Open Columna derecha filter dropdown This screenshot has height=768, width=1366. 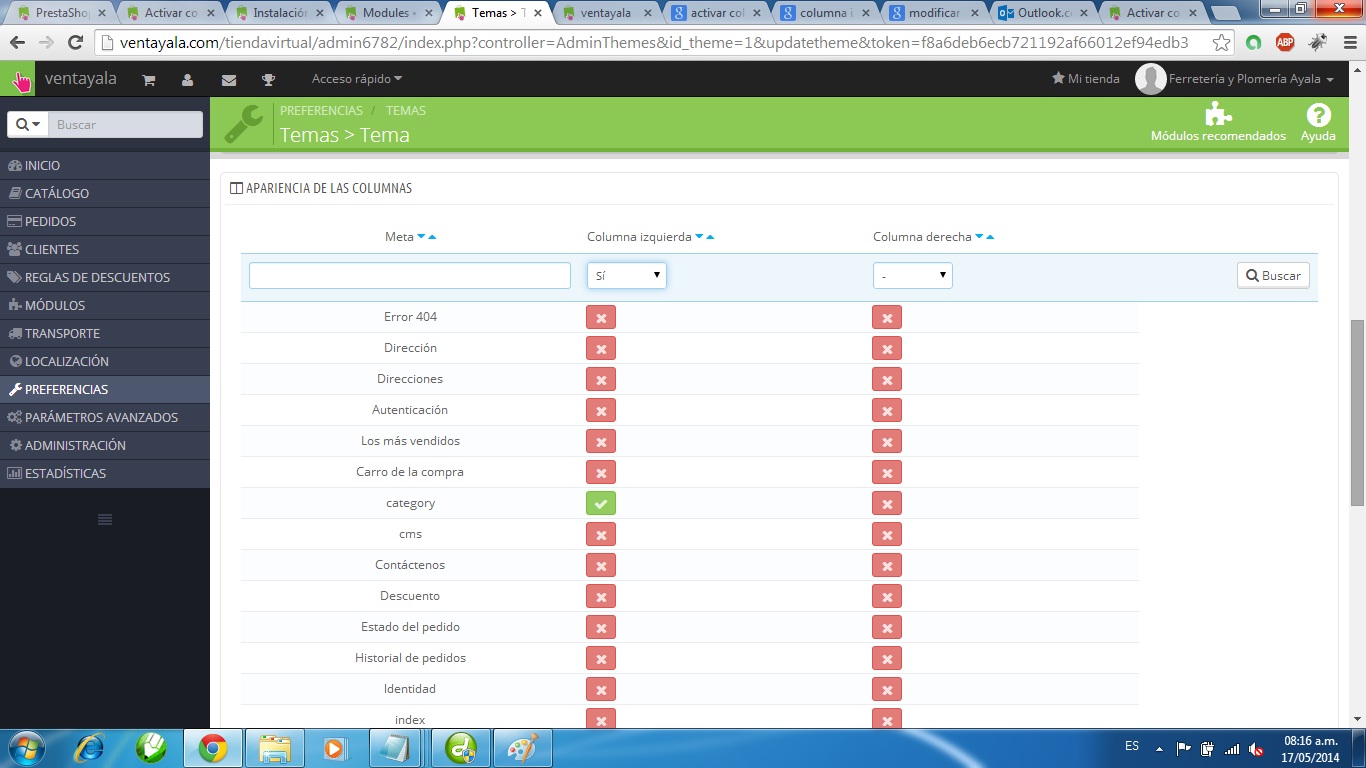(x=913, y=275)
